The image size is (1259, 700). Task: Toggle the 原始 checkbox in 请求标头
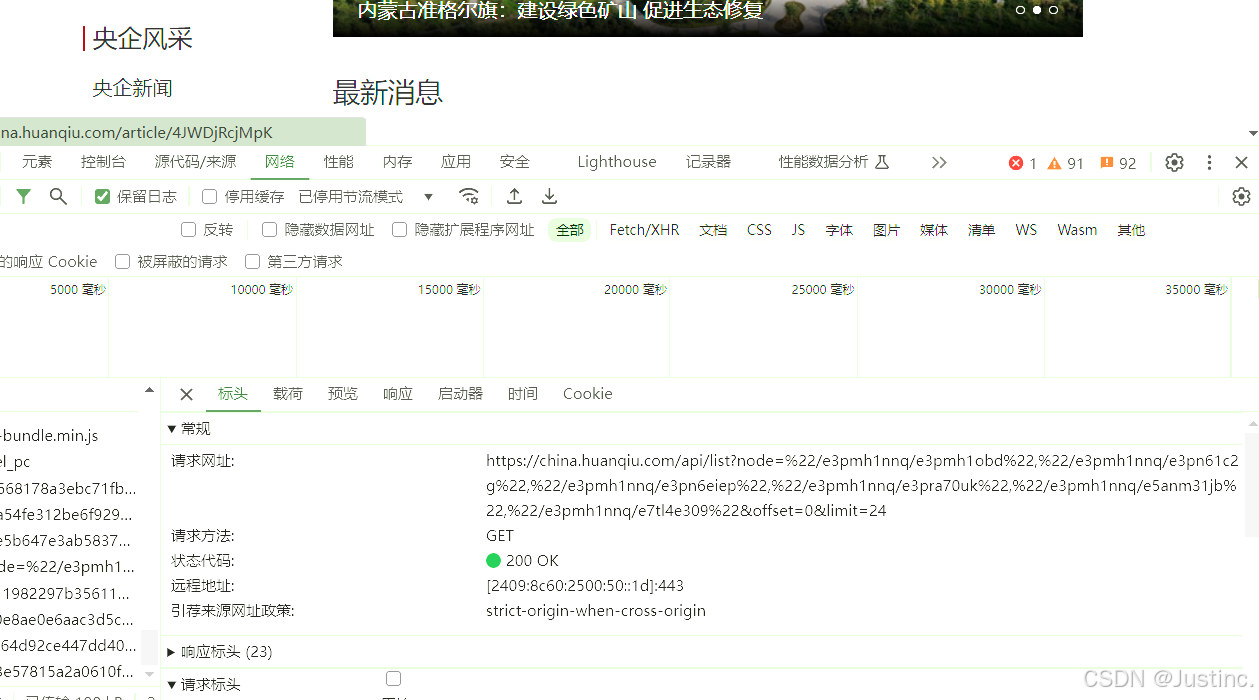pos(393,679)
